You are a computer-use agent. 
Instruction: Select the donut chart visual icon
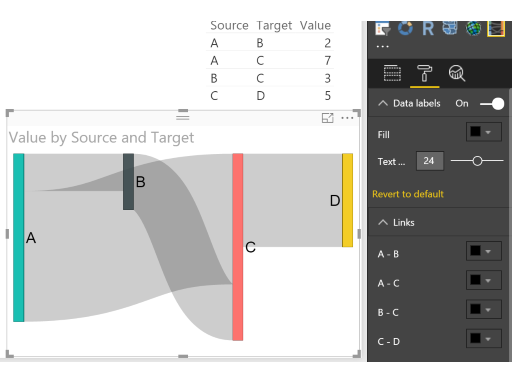click(x=405, y=28)
